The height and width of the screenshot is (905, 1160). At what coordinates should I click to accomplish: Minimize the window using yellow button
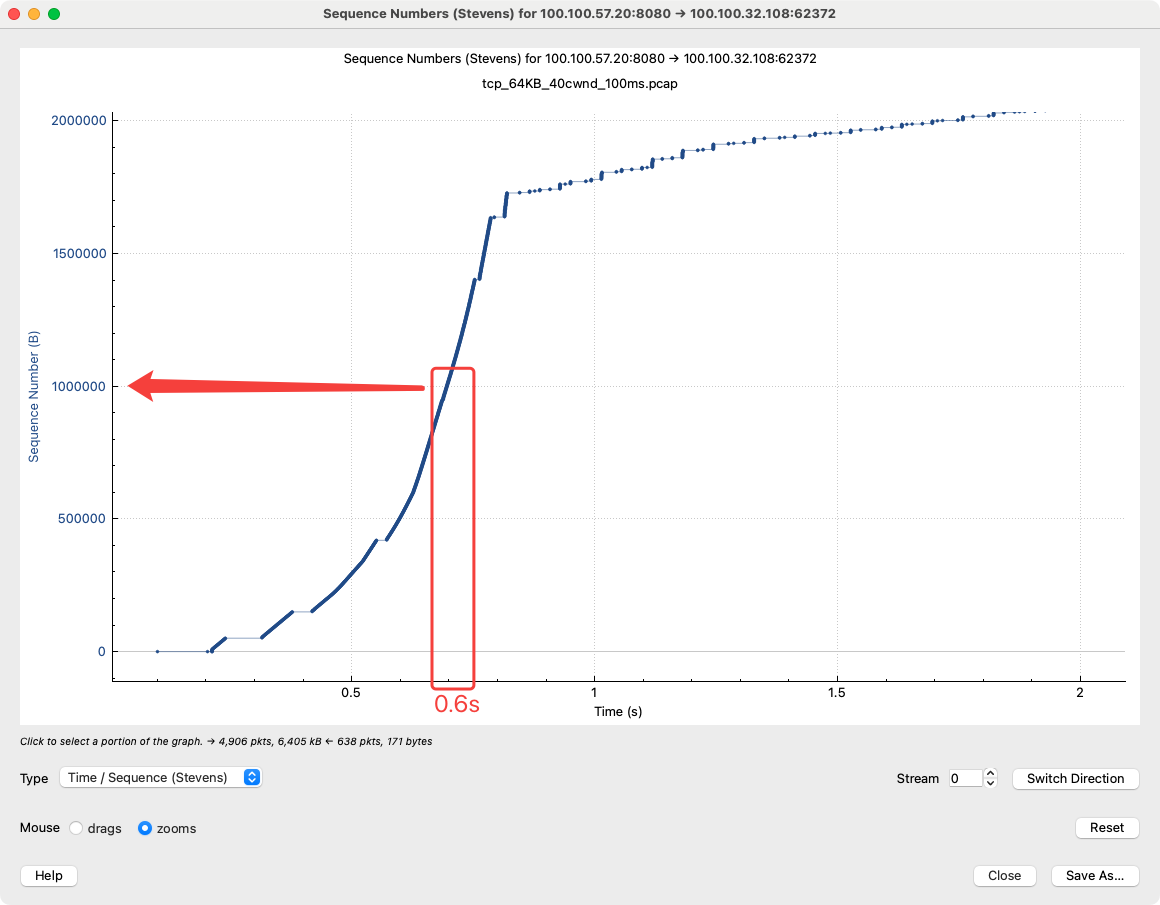click(34, 14)
